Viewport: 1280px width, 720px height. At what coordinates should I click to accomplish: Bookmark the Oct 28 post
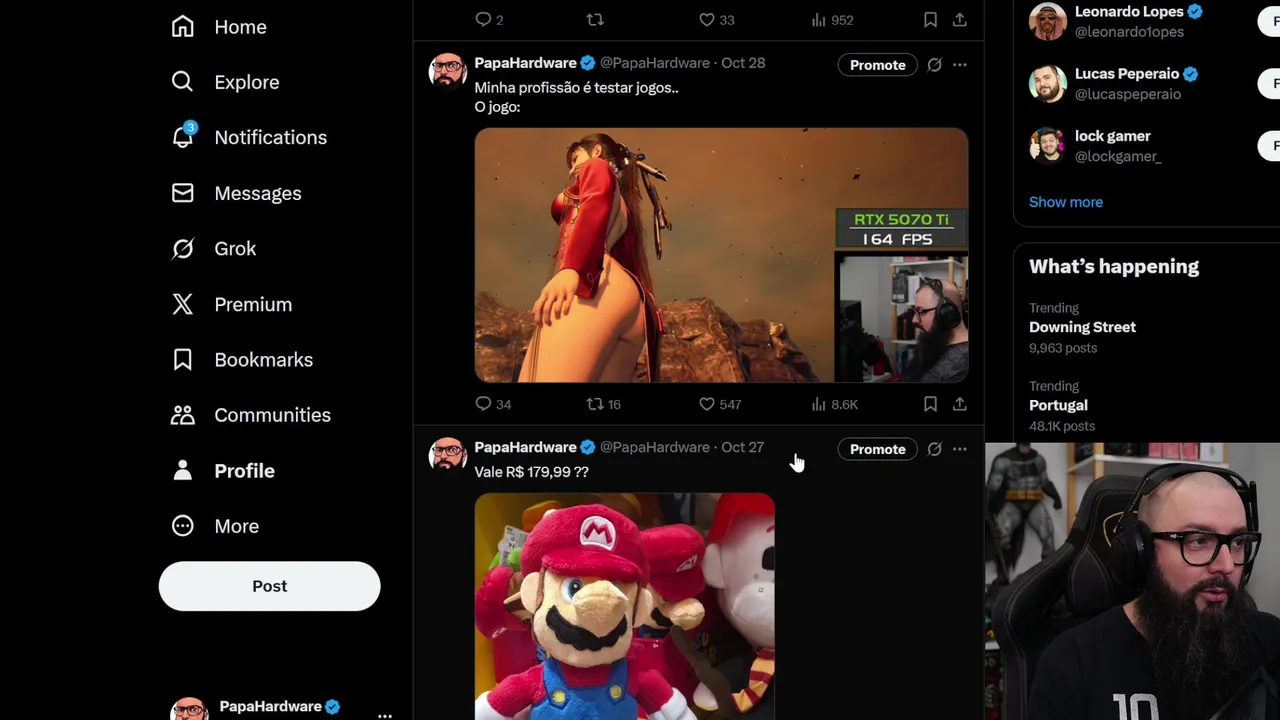point(930,404)
